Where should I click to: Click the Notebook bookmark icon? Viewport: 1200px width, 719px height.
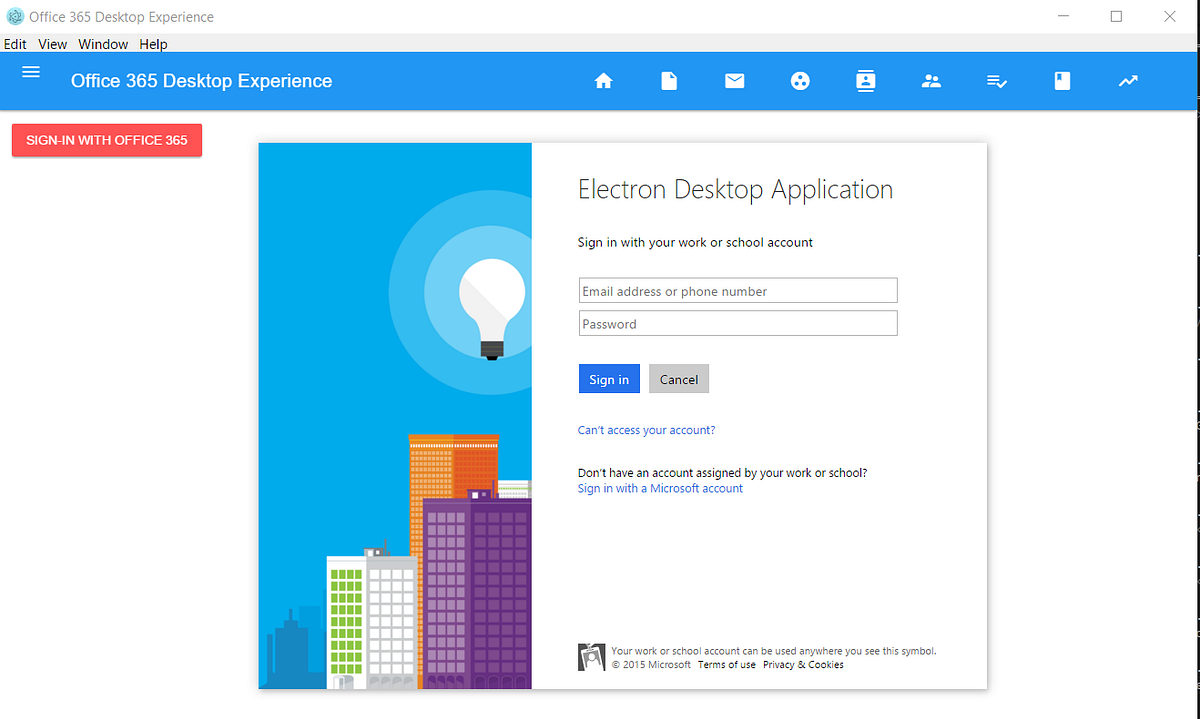pos(1062,81)
